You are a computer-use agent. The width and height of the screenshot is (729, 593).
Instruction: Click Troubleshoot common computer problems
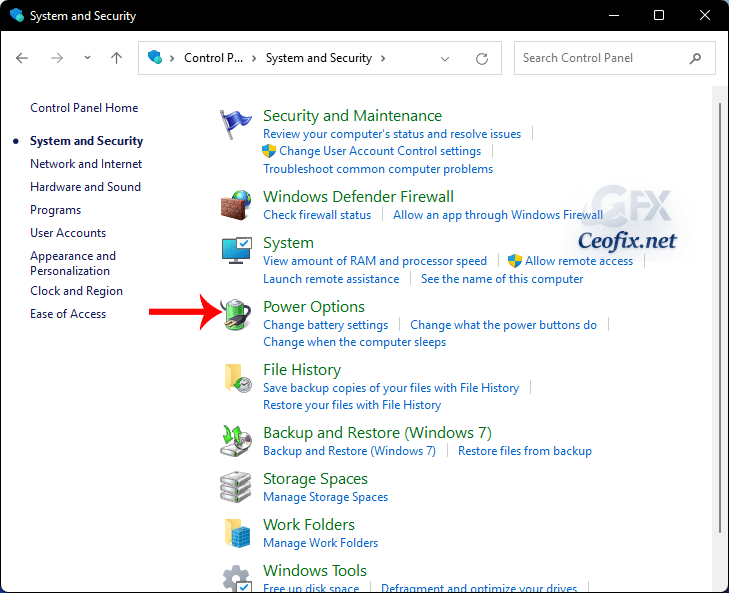378,169
